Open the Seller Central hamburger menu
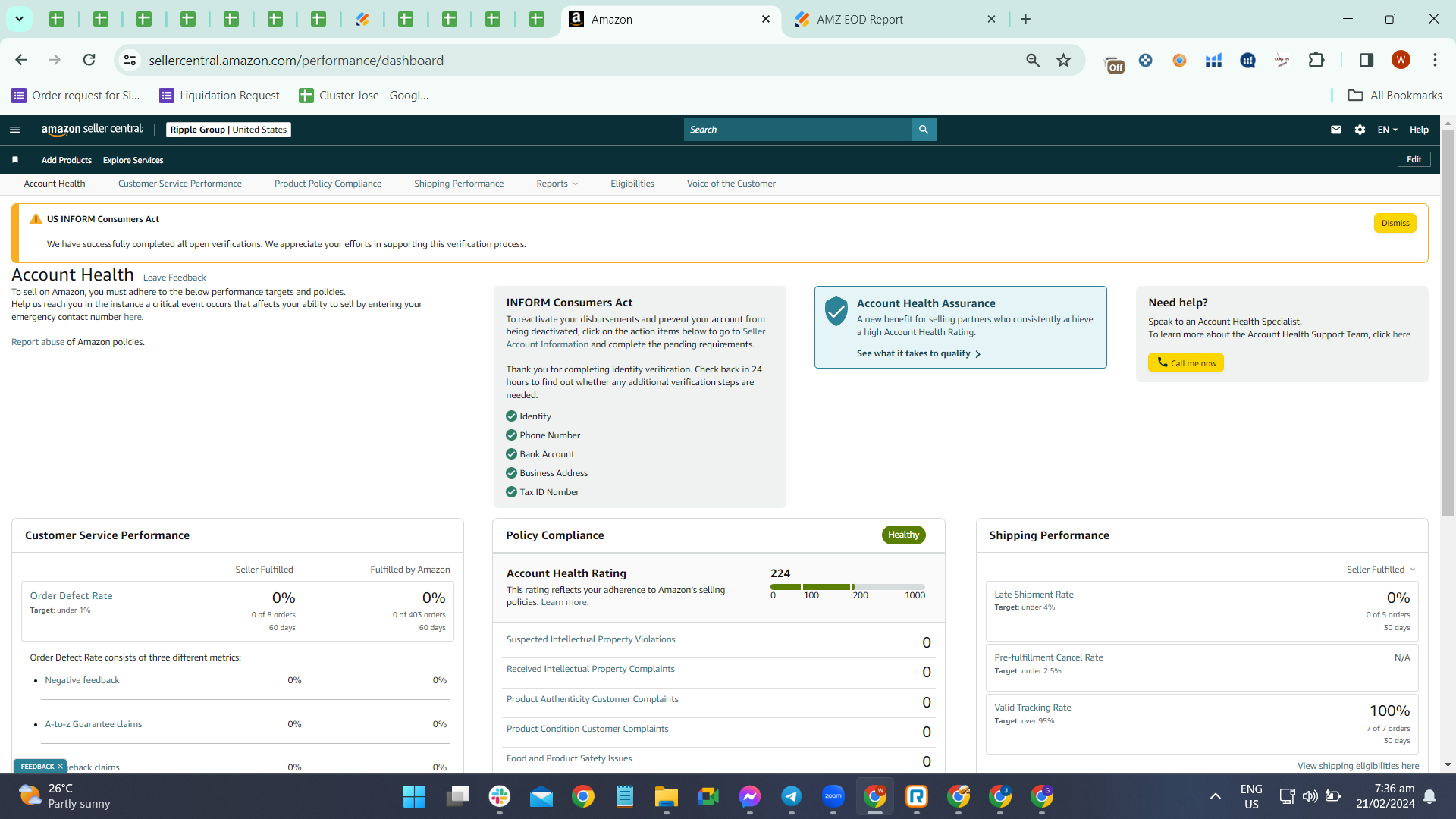Image resolution: width=1456 pixels, height=819 pixels. coord(14,130)
